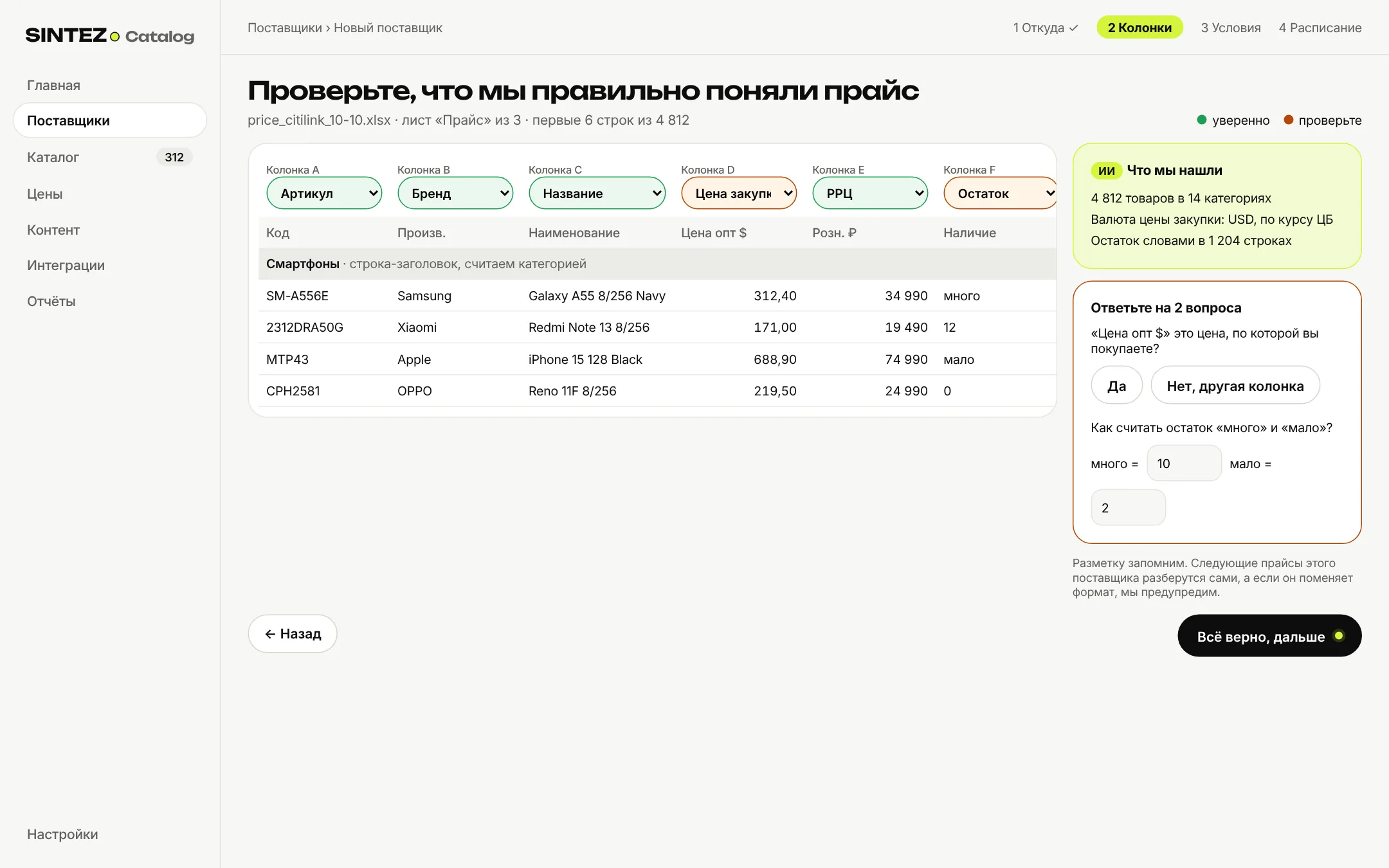Open the Колонка C Название dropdown
This screenshot has height=868, width=1389.
tap(597, 193)
